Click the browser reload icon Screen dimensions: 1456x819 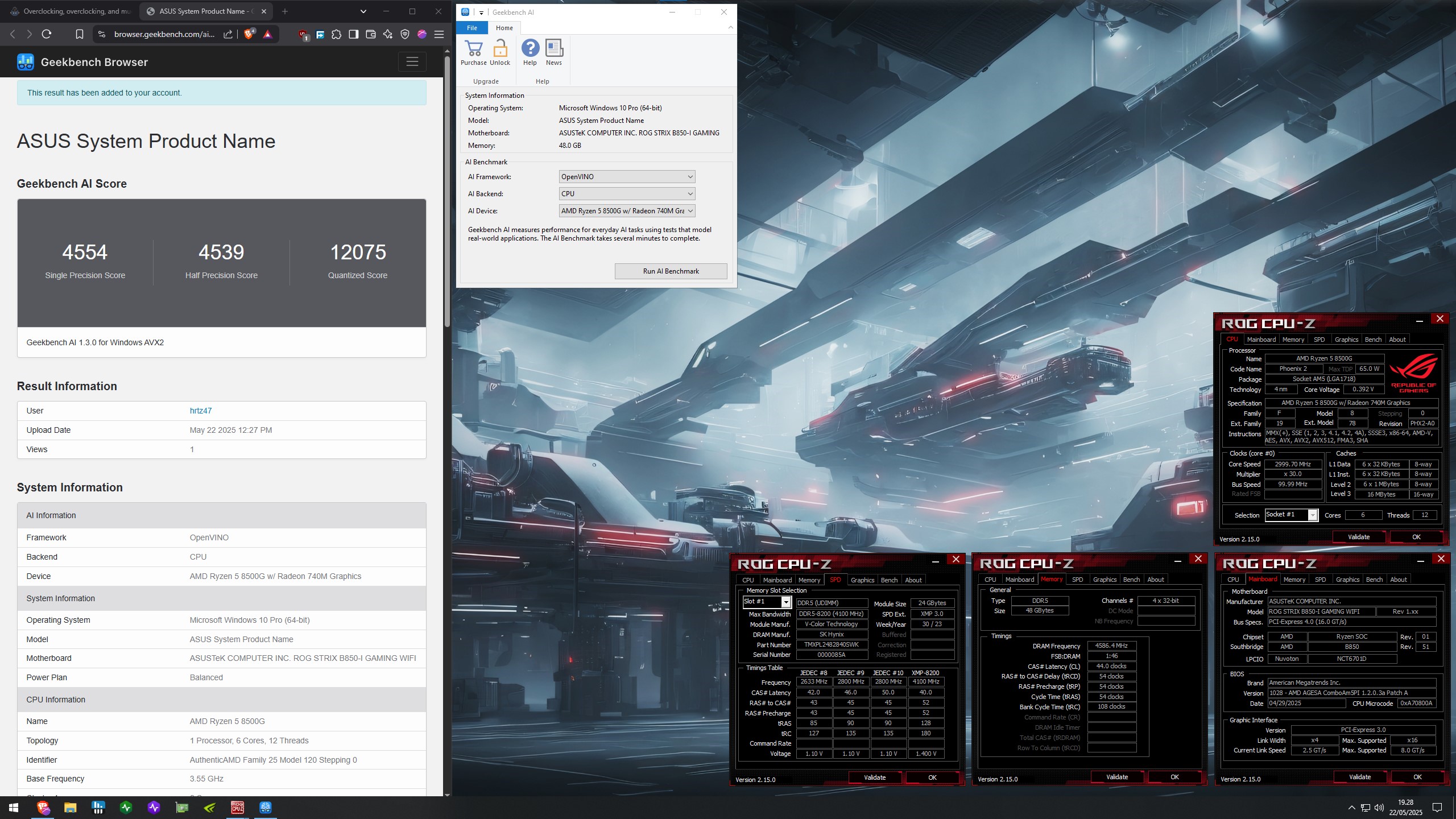pyautogui.click(x=47, y=34)
